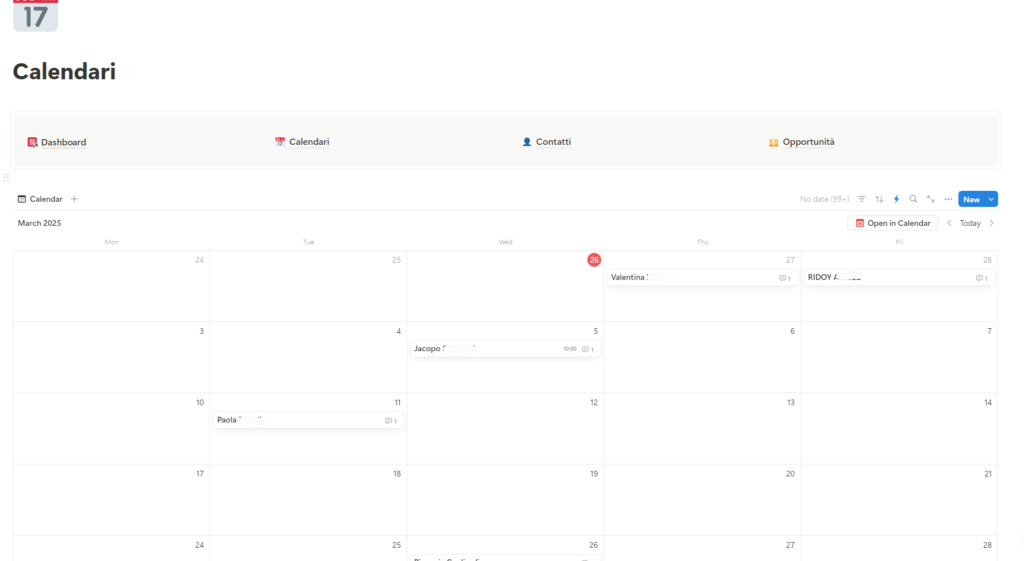1024x561 pixels.
Task: Open the RIDOY event on the 28th
Action: coord(899,278)
